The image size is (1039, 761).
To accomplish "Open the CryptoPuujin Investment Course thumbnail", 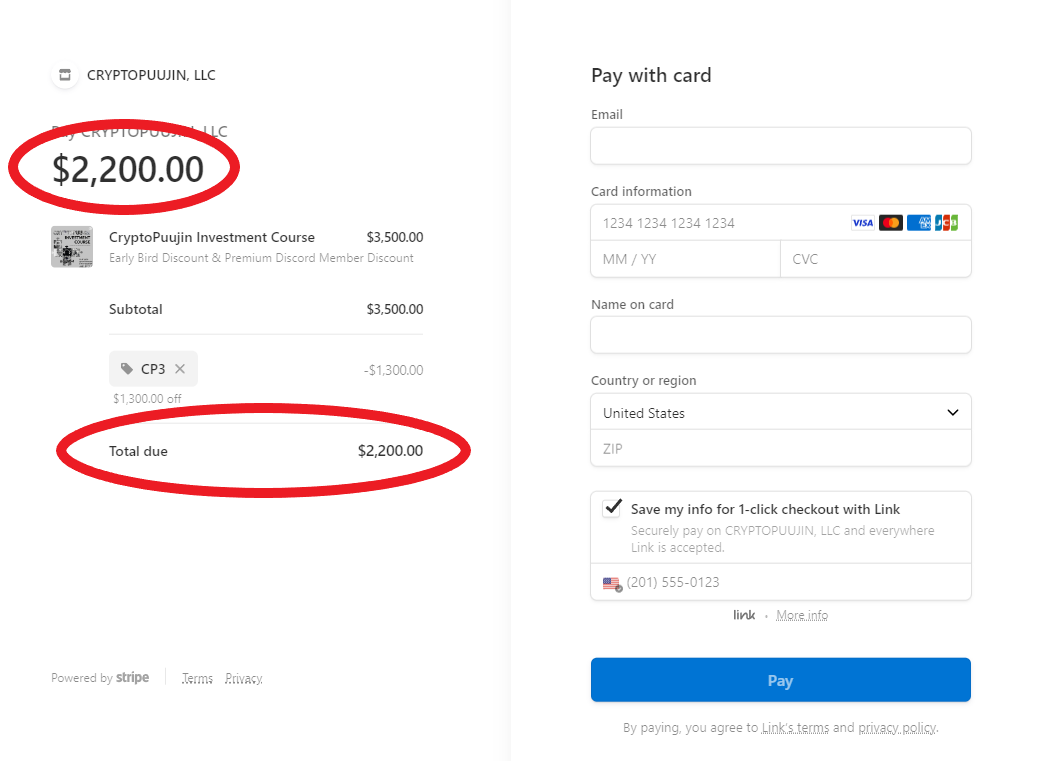I will [72, 247].
